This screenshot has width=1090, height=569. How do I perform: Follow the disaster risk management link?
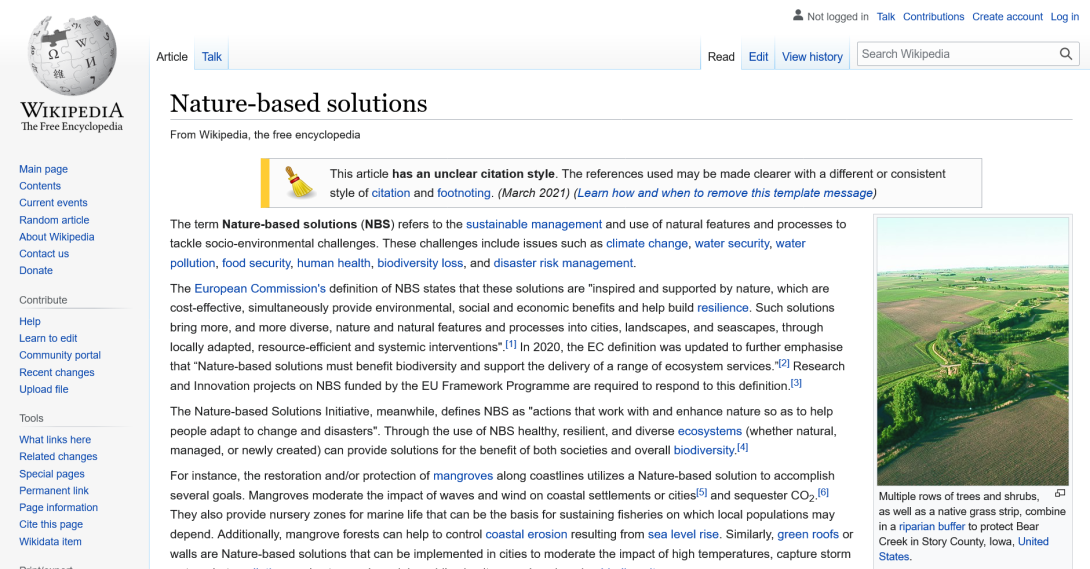click(563, 263)
